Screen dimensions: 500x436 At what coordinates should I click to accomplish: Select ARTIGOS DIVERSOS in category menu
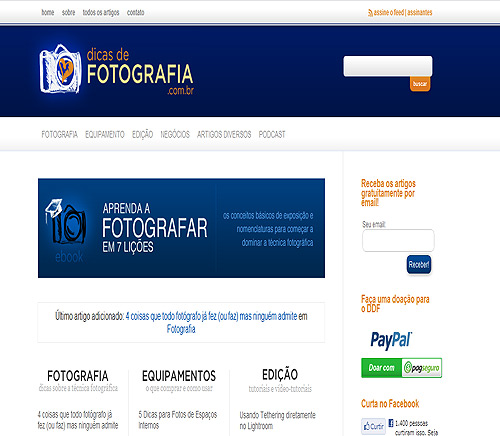224,134
